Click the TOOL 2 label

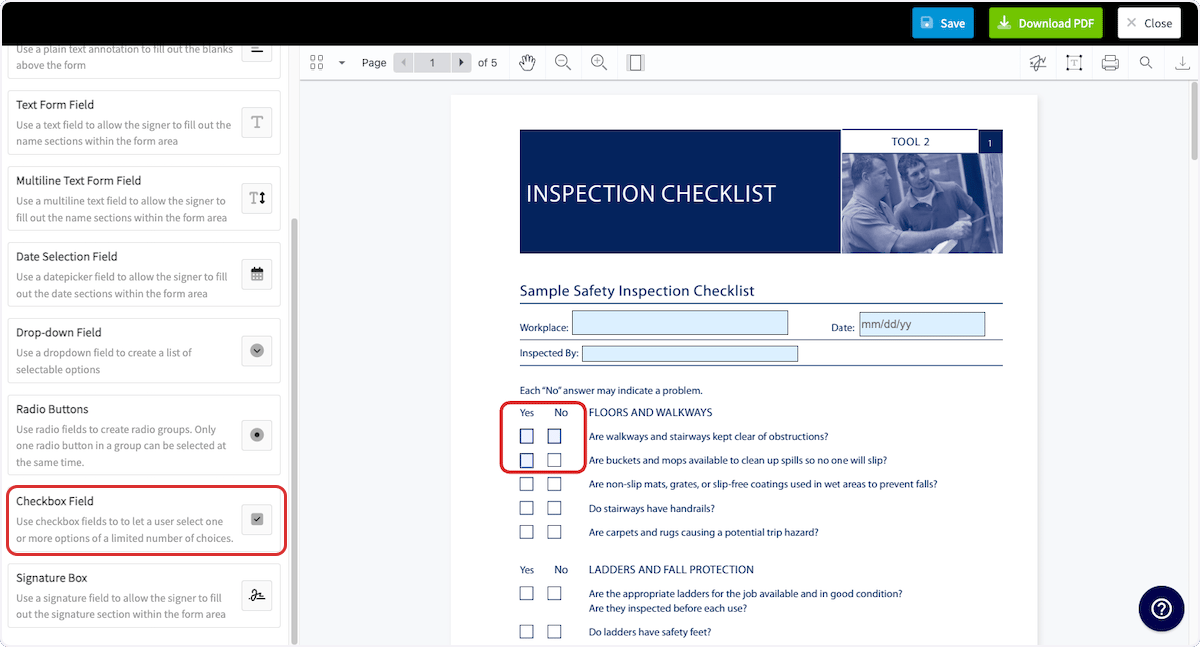click(x=910, y=142)
